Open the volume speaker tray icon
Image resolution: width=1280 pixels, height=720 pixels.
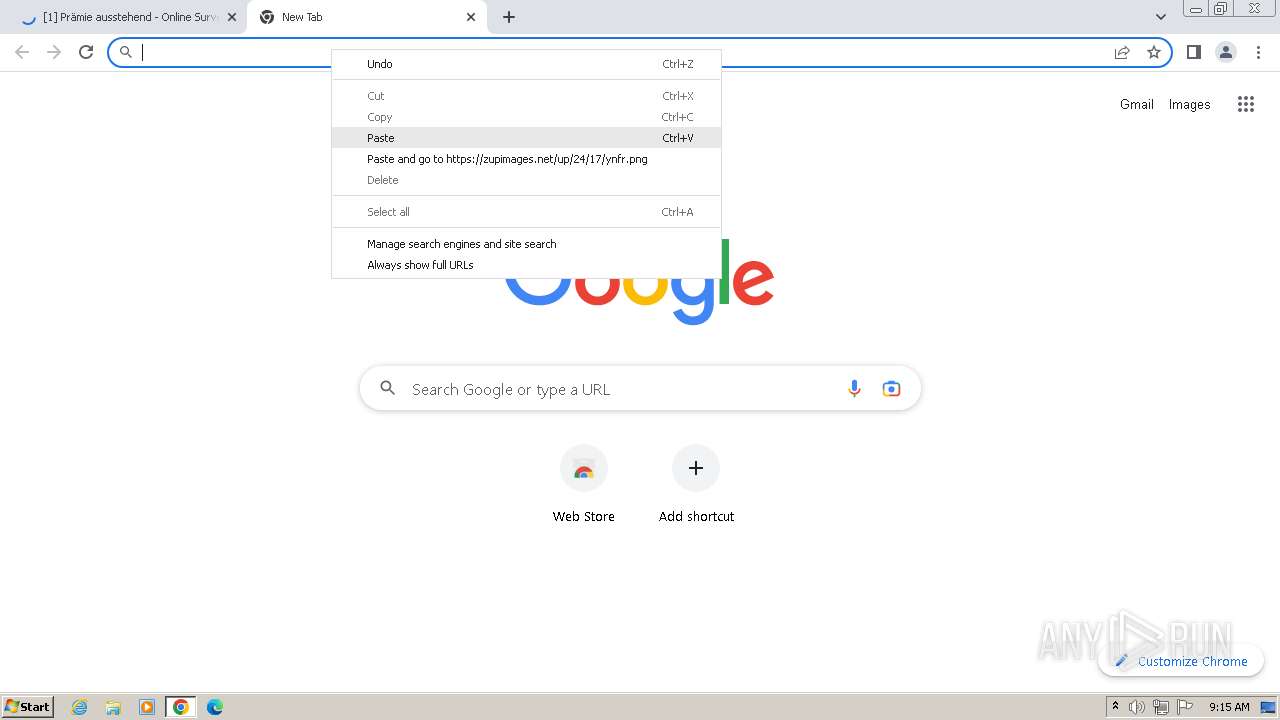(1137, 707)
